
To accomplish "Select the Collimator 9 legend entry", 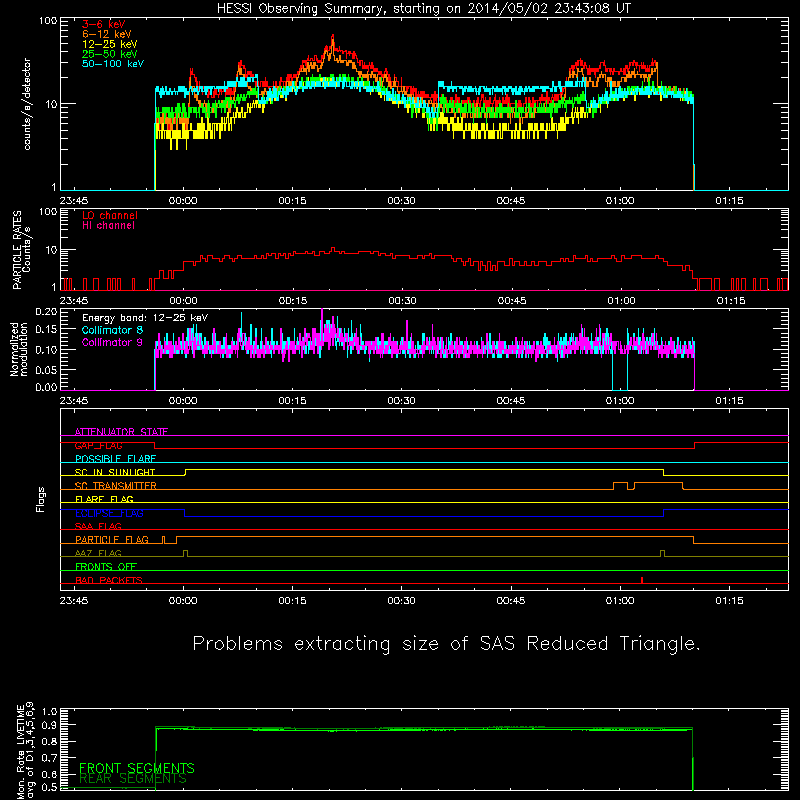I will (112, 342).
